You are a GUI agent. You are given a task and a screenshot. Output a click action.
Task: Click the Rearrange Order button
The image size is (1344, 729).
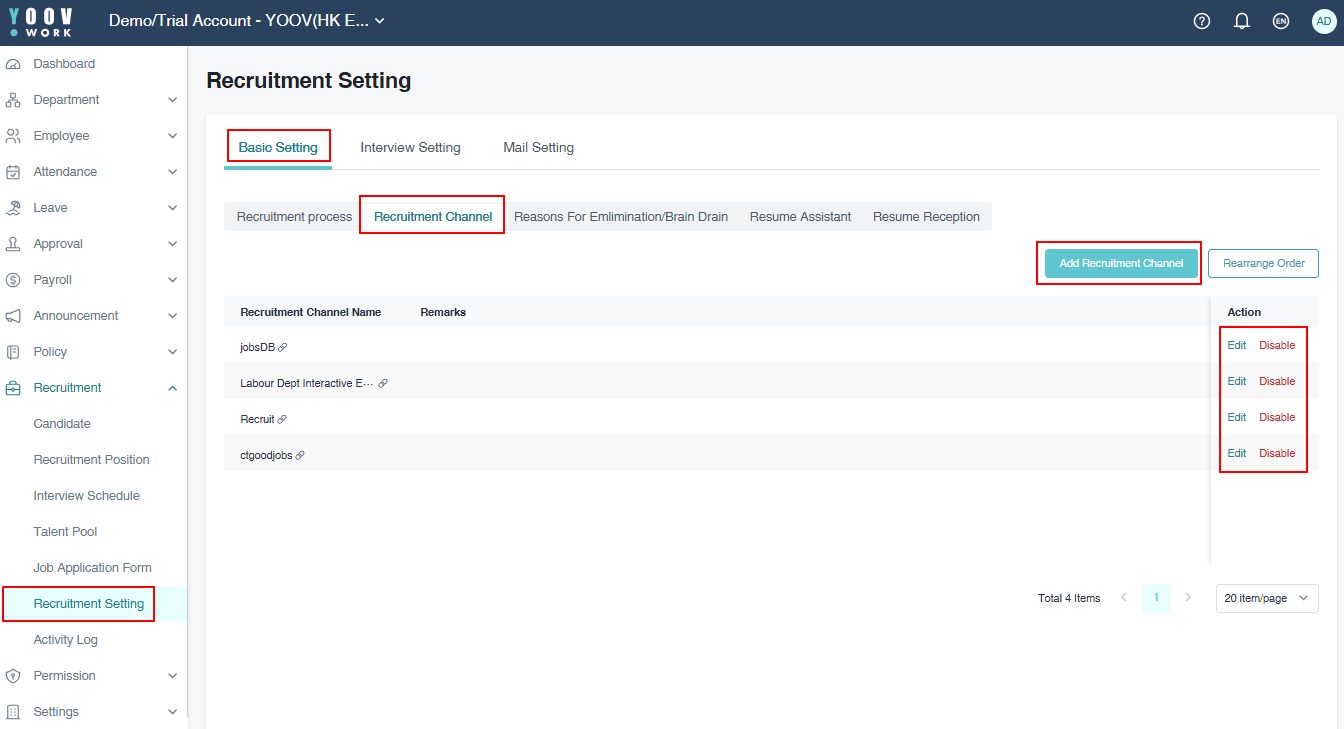1263,264
